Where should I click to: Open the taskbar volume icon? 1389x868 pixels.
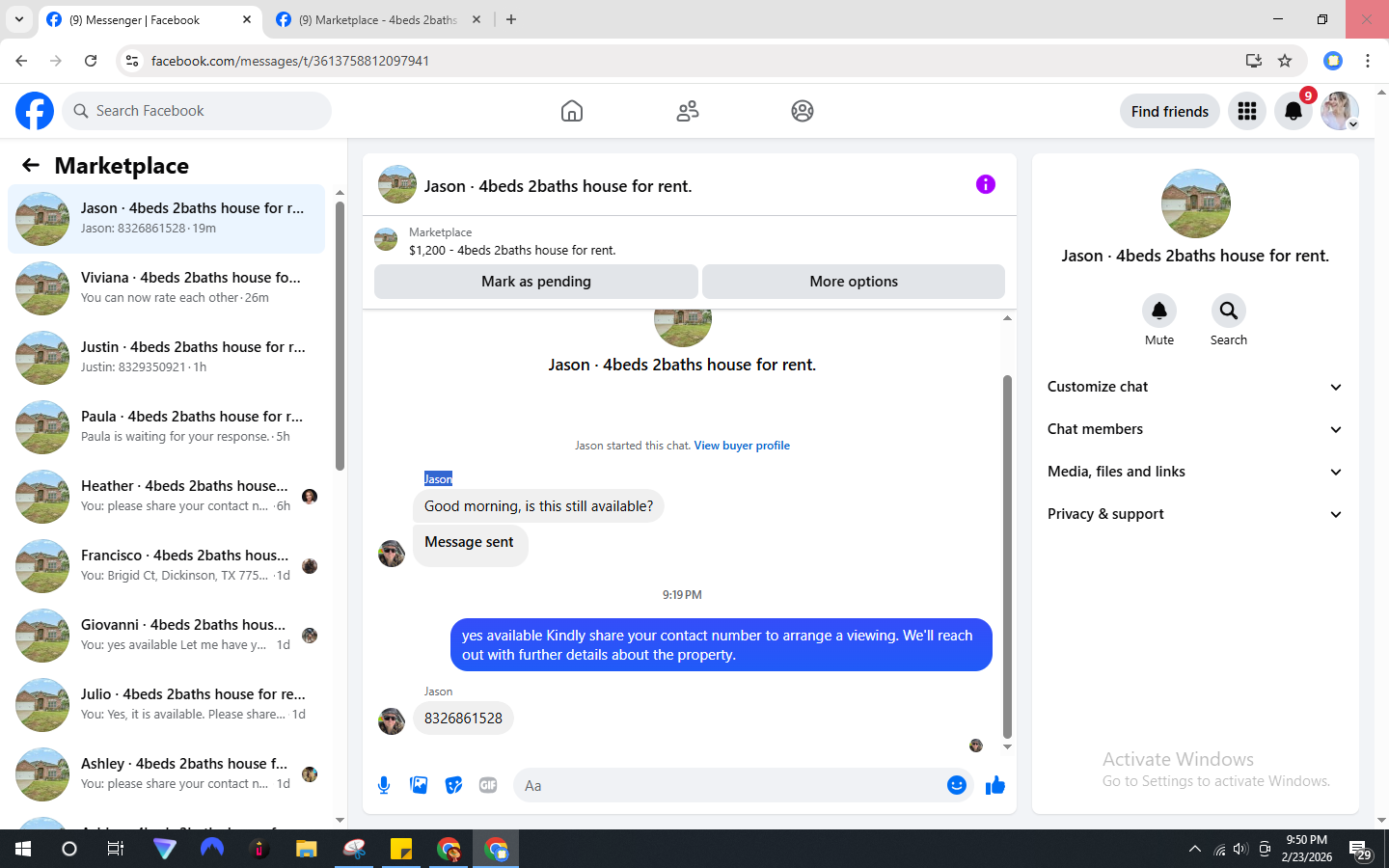1240,850
